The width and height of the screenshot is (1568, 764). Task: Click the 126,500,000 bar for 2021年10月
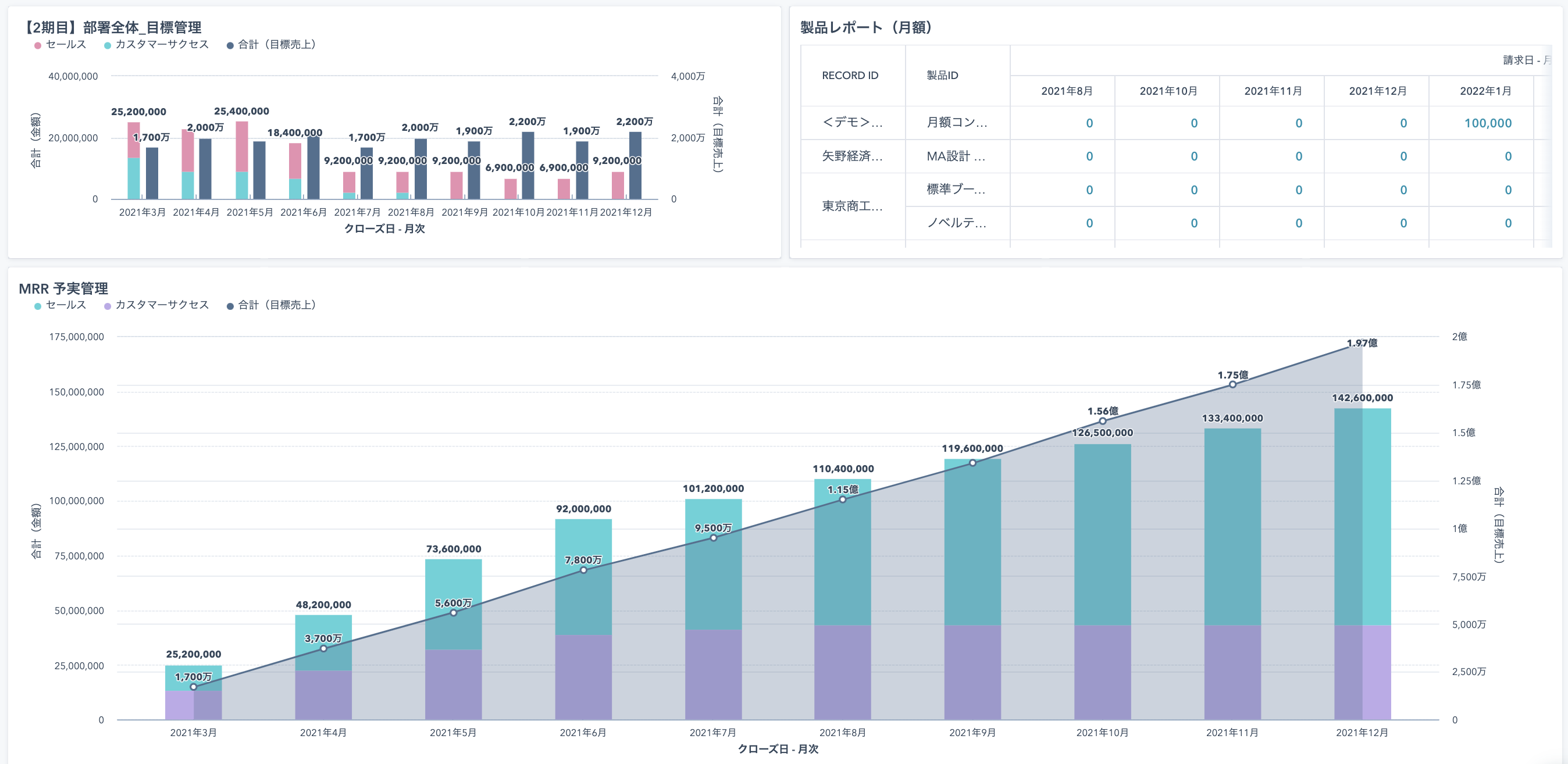pyautogui.click(x=1102, y=581)
